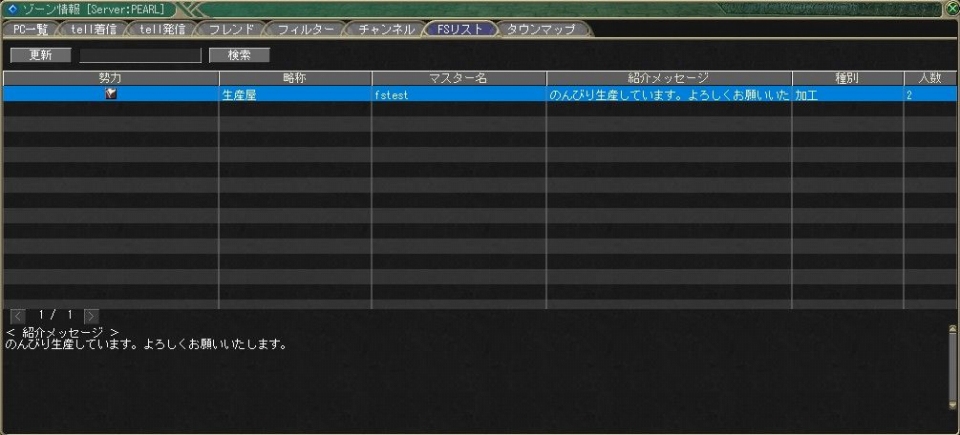Close the zone info window

tap(951, 9)
